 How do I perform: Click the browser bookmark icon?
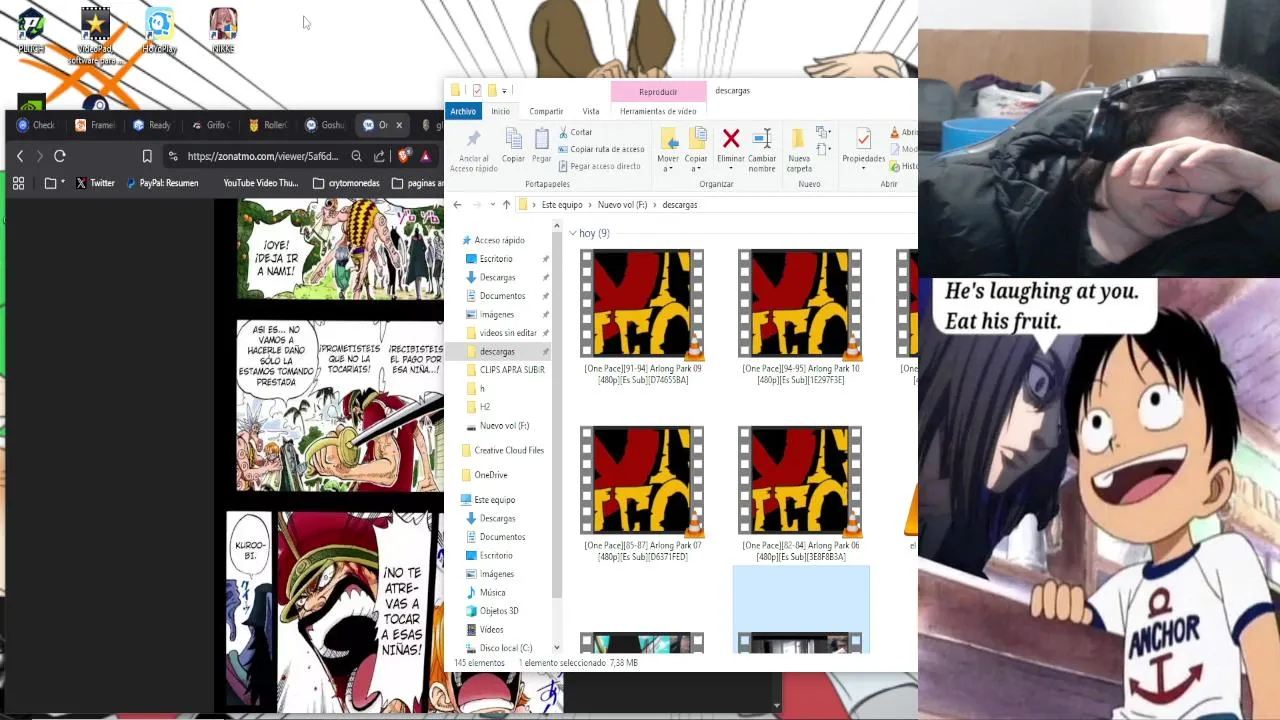pos(147,156)
